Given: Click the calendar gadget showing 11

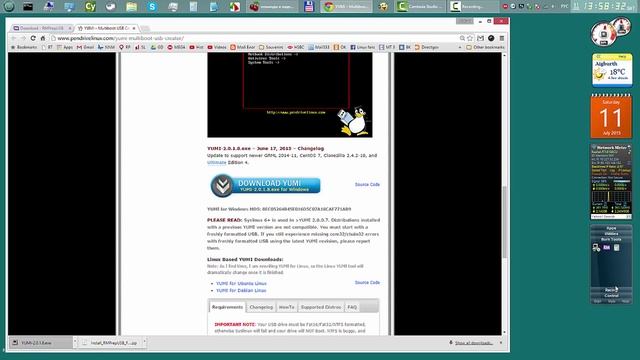Looking at the screenshot, I should point(611,116).
